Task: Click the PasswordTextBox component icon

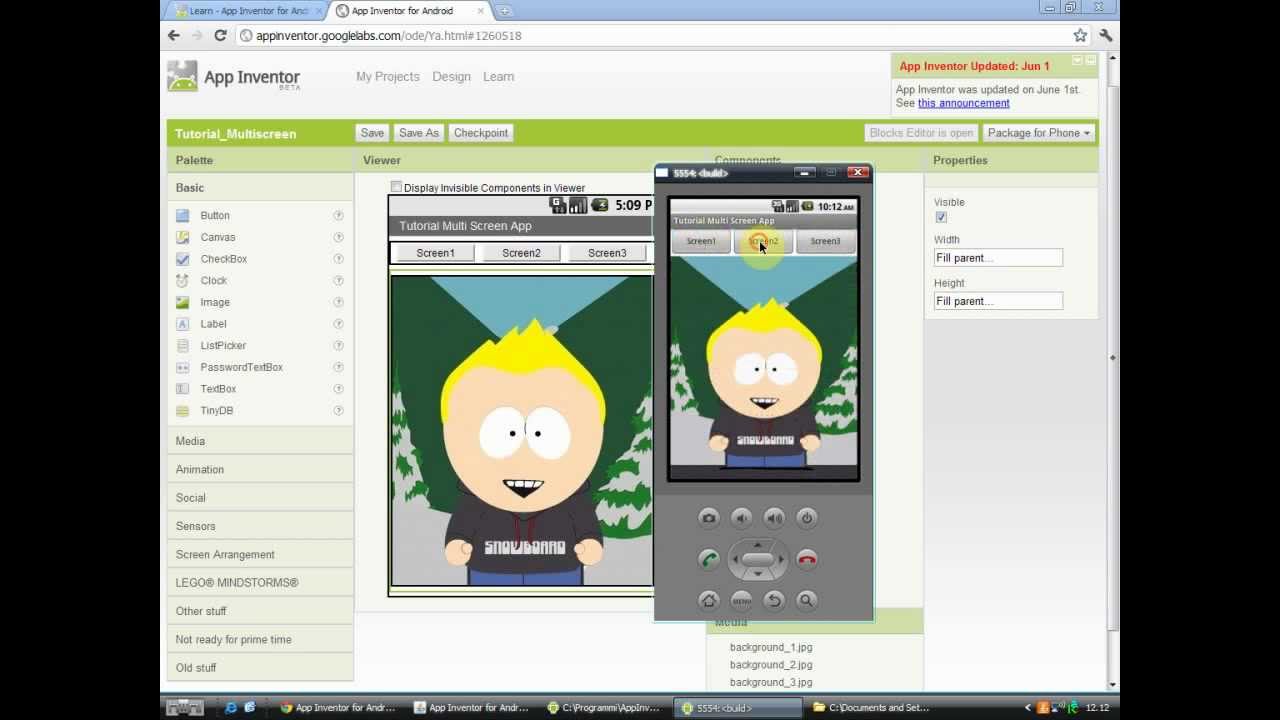Action: [x=182, y=367]
